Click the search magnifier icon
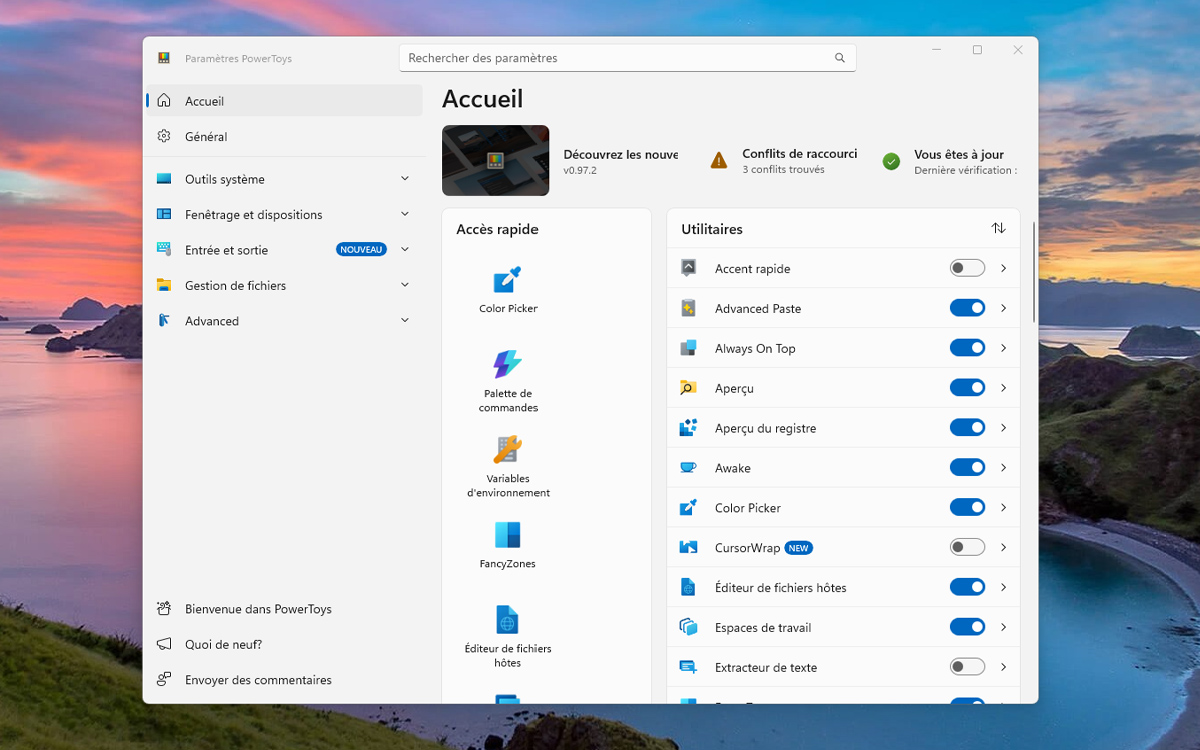1200x750 pixels. [840, 58]
